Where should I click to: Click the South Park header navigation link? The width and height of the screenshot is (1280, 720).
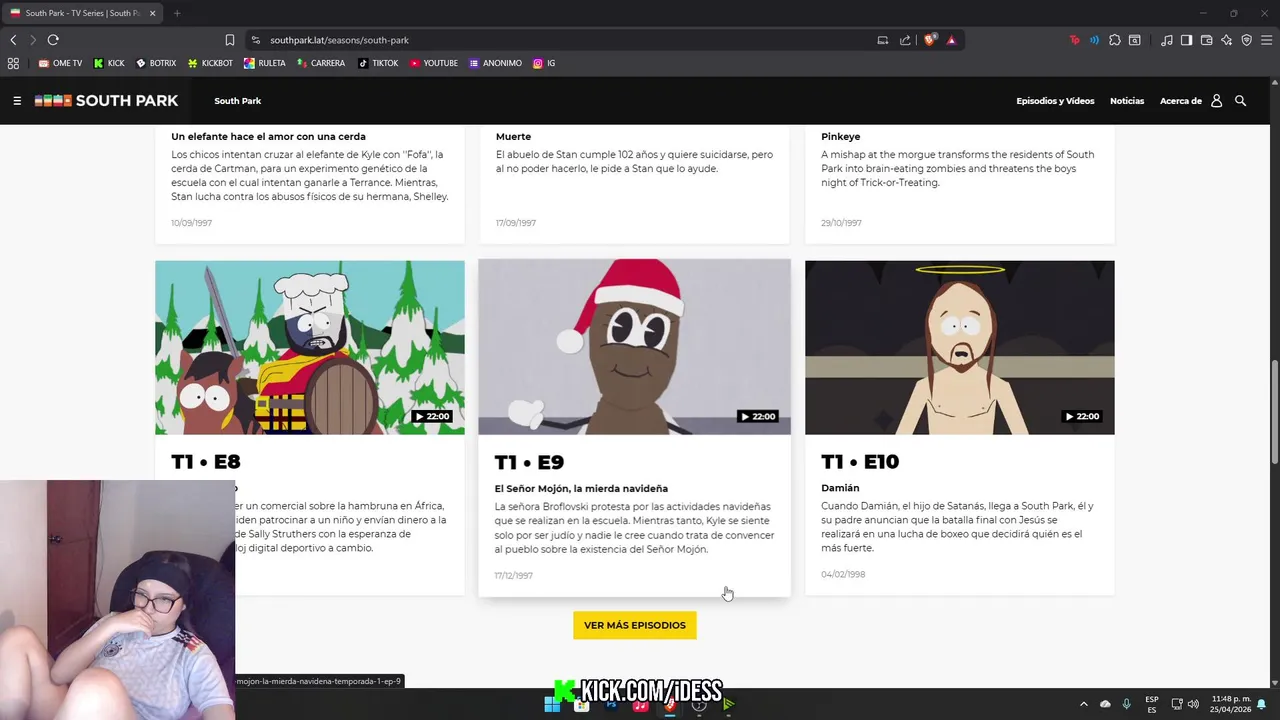(x=238, y=101)
